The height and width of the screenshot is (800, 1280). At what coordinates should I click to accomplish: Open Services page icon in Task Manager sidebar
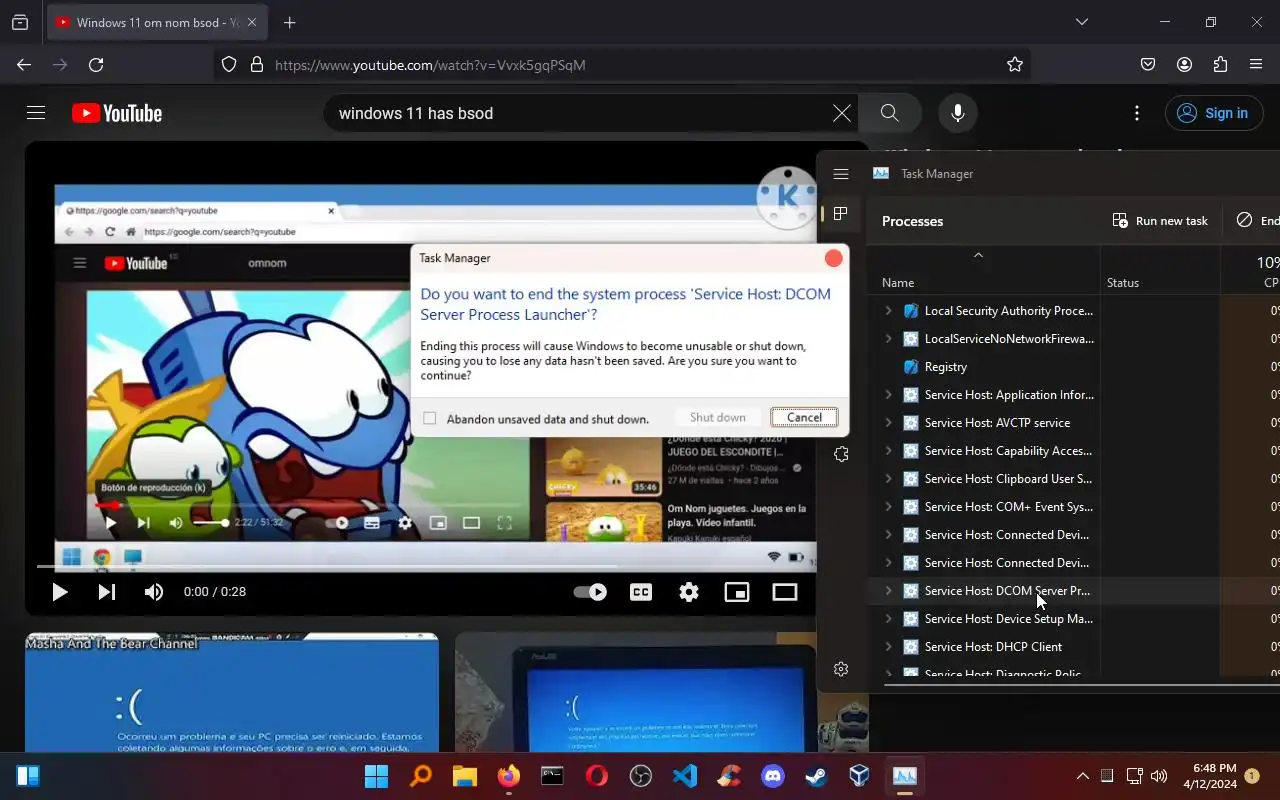pyautogui.click(x=841, y=454)
